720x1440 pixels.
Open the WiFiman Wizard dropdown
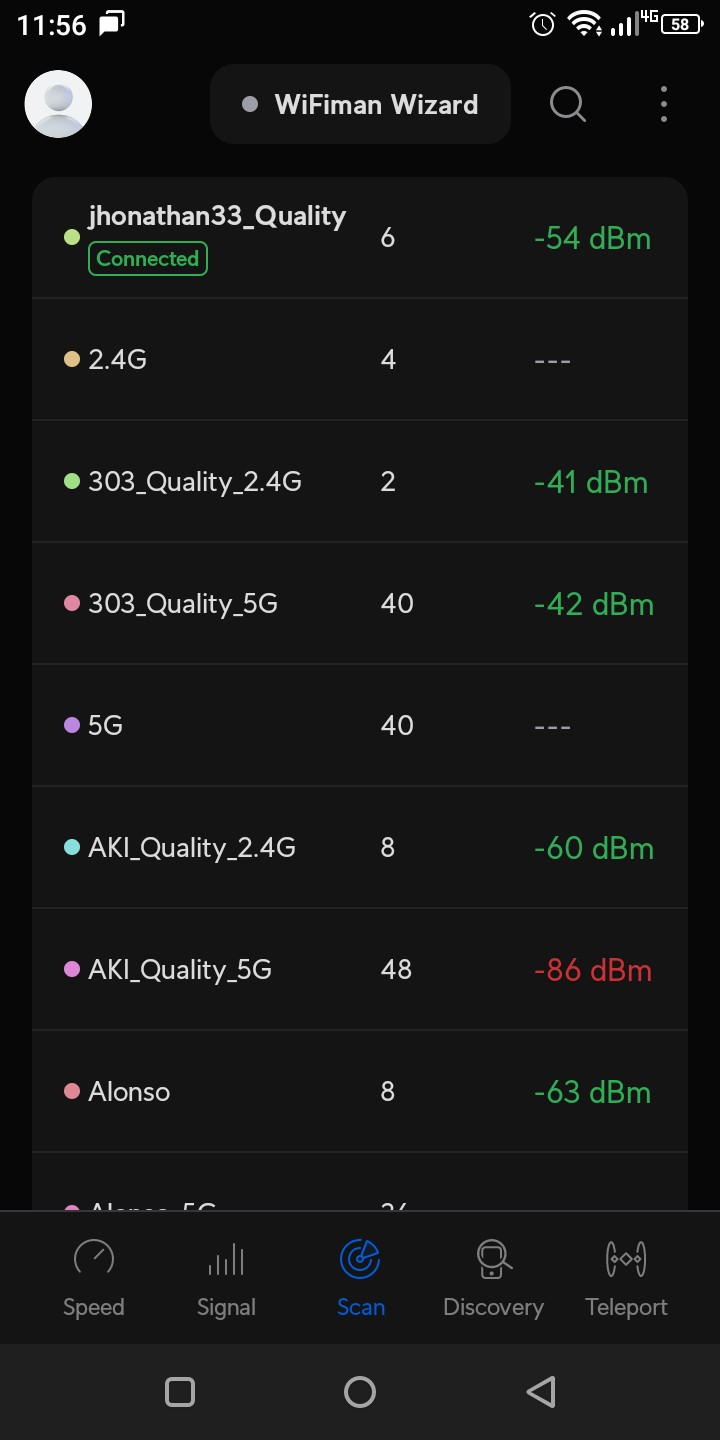pyautogui.click(x=360, y=104)
